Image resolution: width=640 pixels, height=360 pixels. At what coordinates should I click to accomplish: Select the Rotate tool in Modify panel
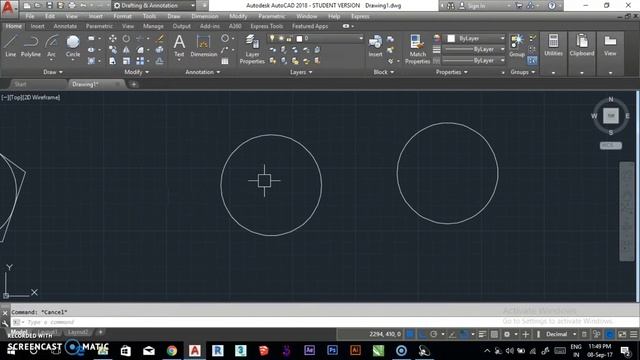coord(127,39)
